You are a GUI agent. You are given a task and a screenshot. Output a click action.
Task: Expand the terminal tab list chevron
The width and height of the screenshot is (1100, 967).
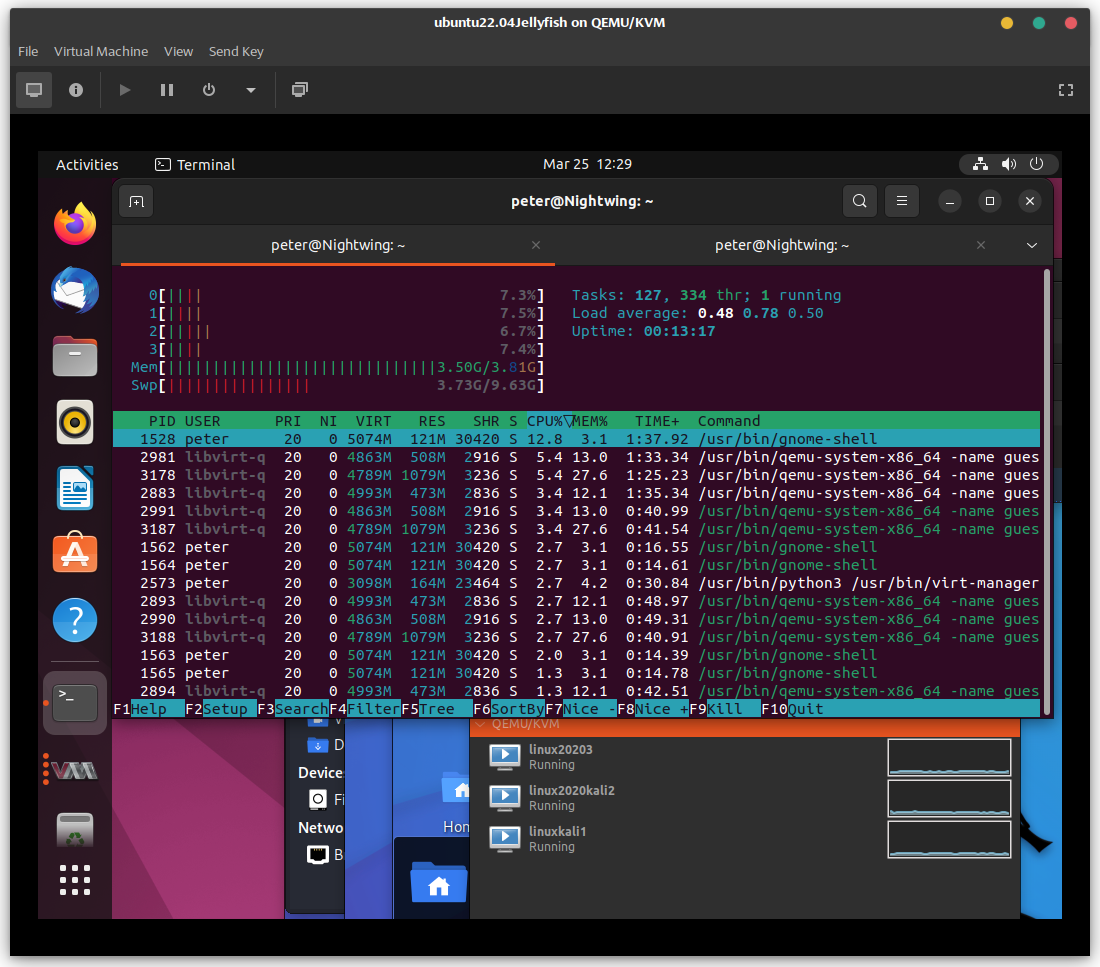point(1032,245)
